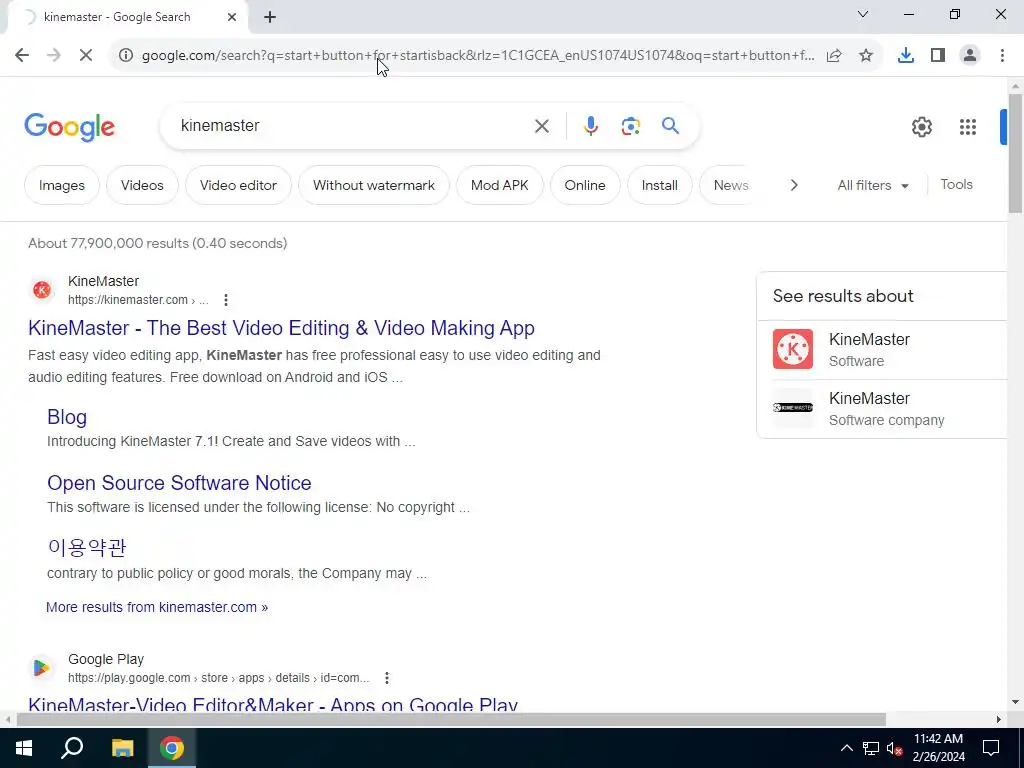Select the Video editor filter chip
The image size is (1024, 768).
point(238,185)
